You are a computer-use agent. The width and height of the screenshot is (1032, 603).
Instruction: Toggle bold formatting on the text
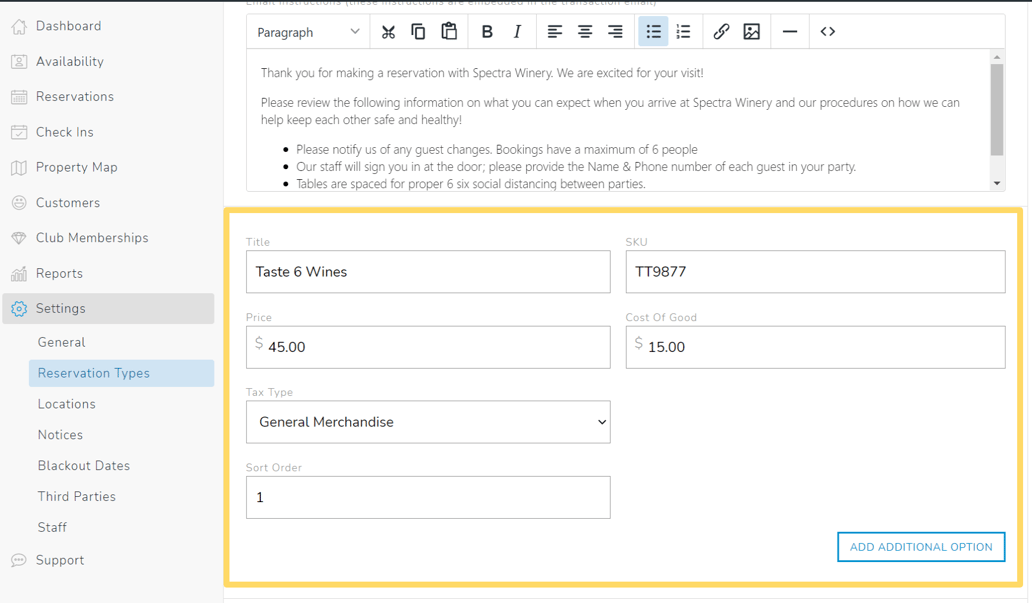[x=487, y=31]
